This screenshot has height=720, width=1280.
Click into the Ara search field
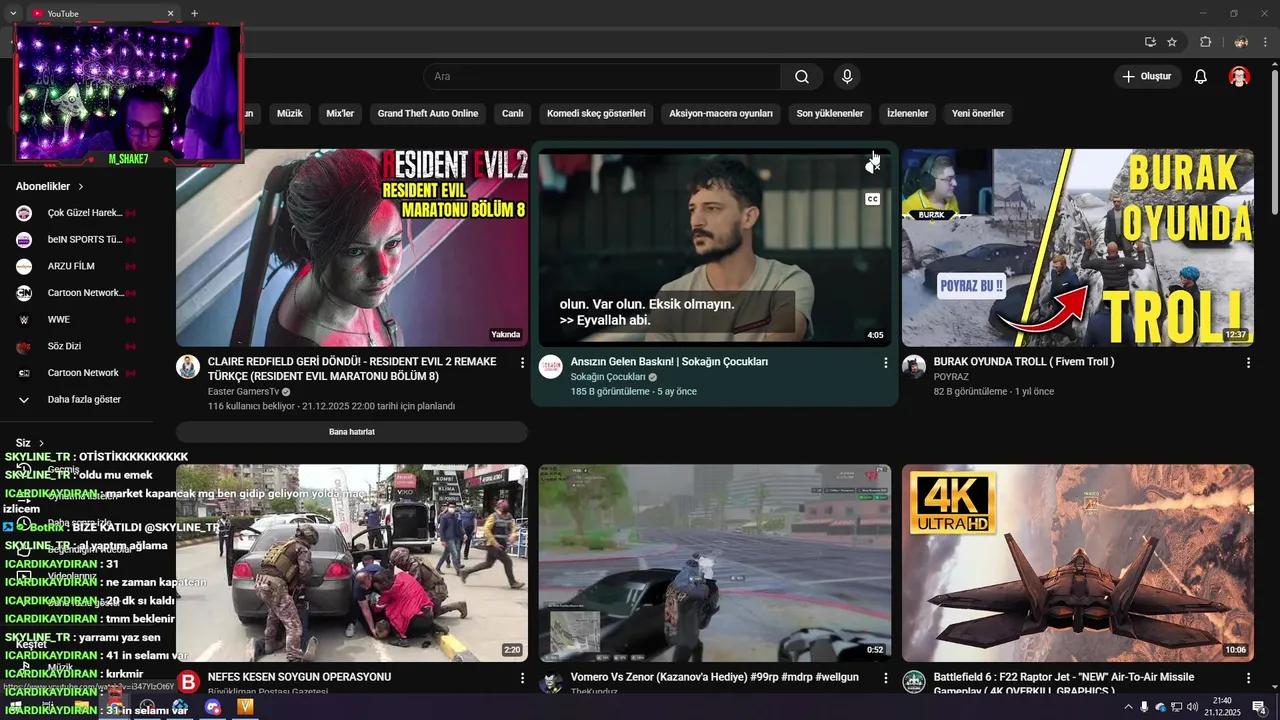pyautogui.click(x=602, y=77)
